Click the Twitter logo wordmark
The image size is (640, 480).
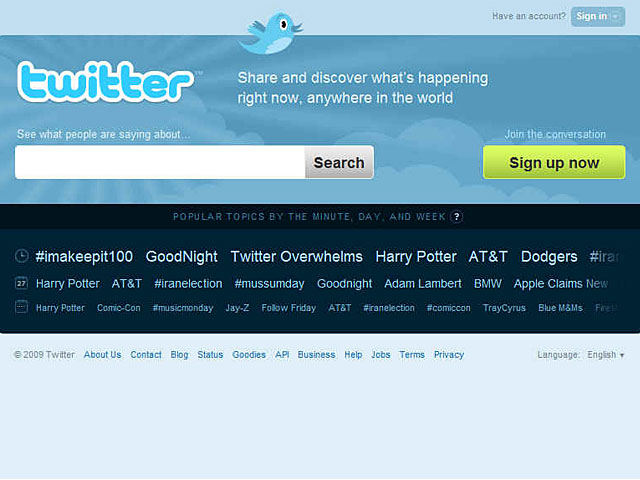[105, 82]
